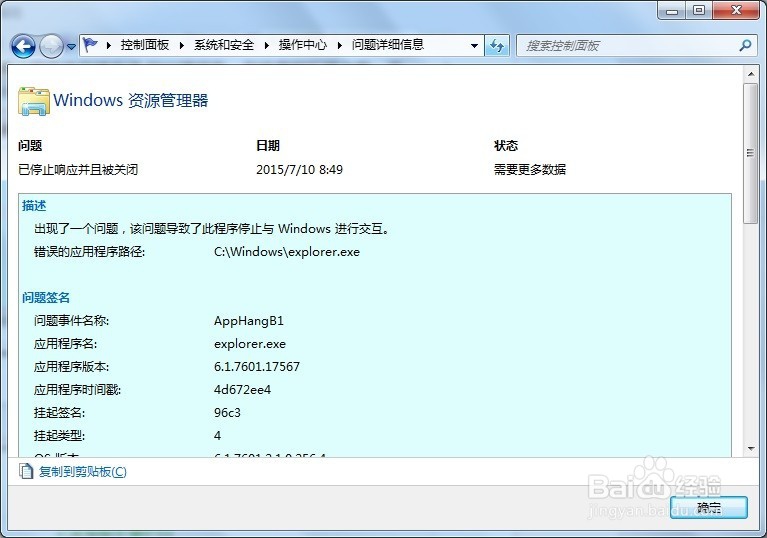Open the recent pages dropdown arrow
The image size is (767, 538).
tap(71, 47)
